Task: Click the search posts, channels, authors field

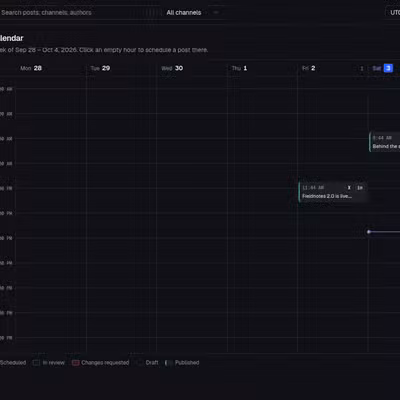Action: pos(78,13)
